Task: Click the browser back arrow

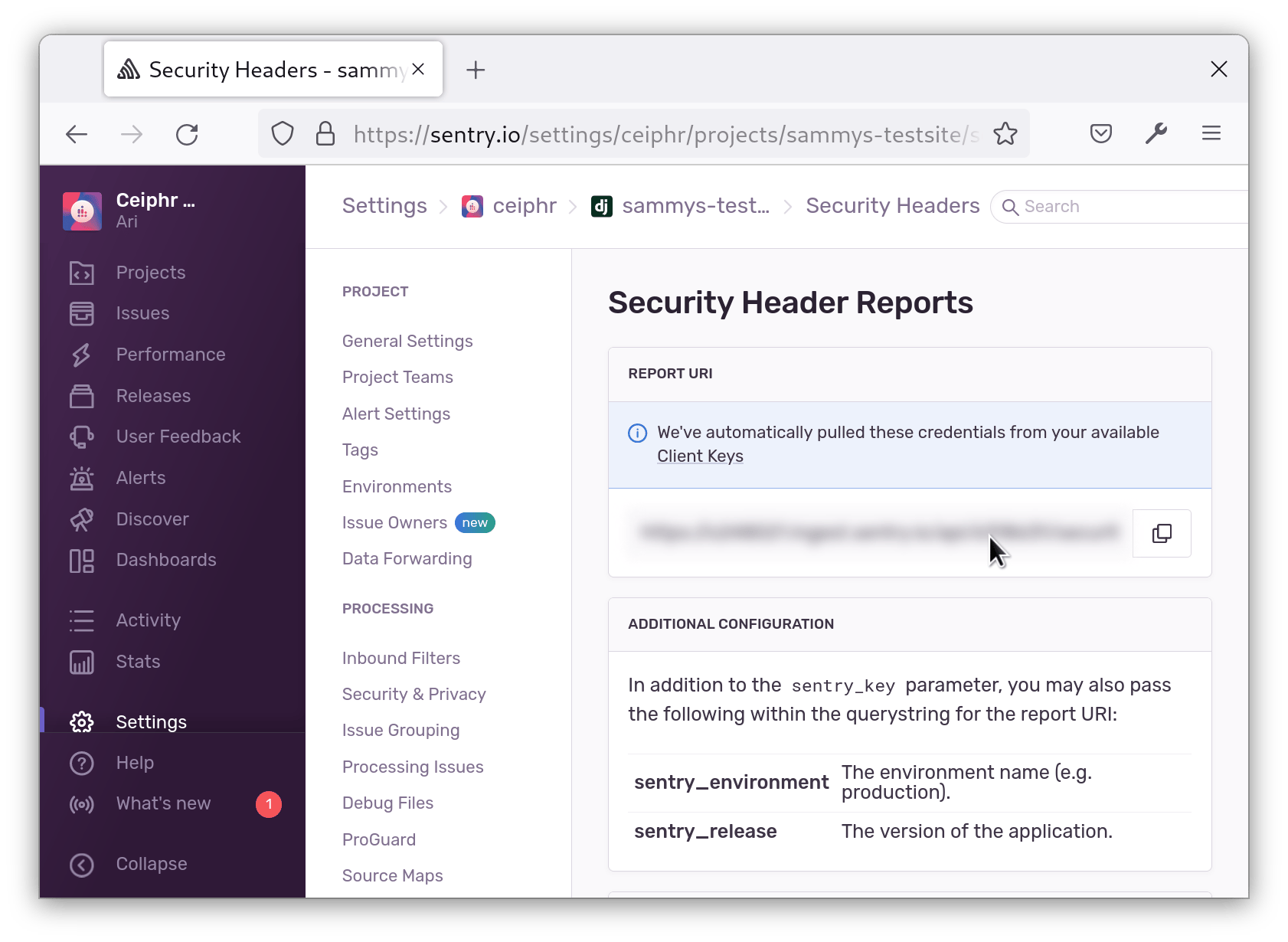Action: click(x=77, y=135)
